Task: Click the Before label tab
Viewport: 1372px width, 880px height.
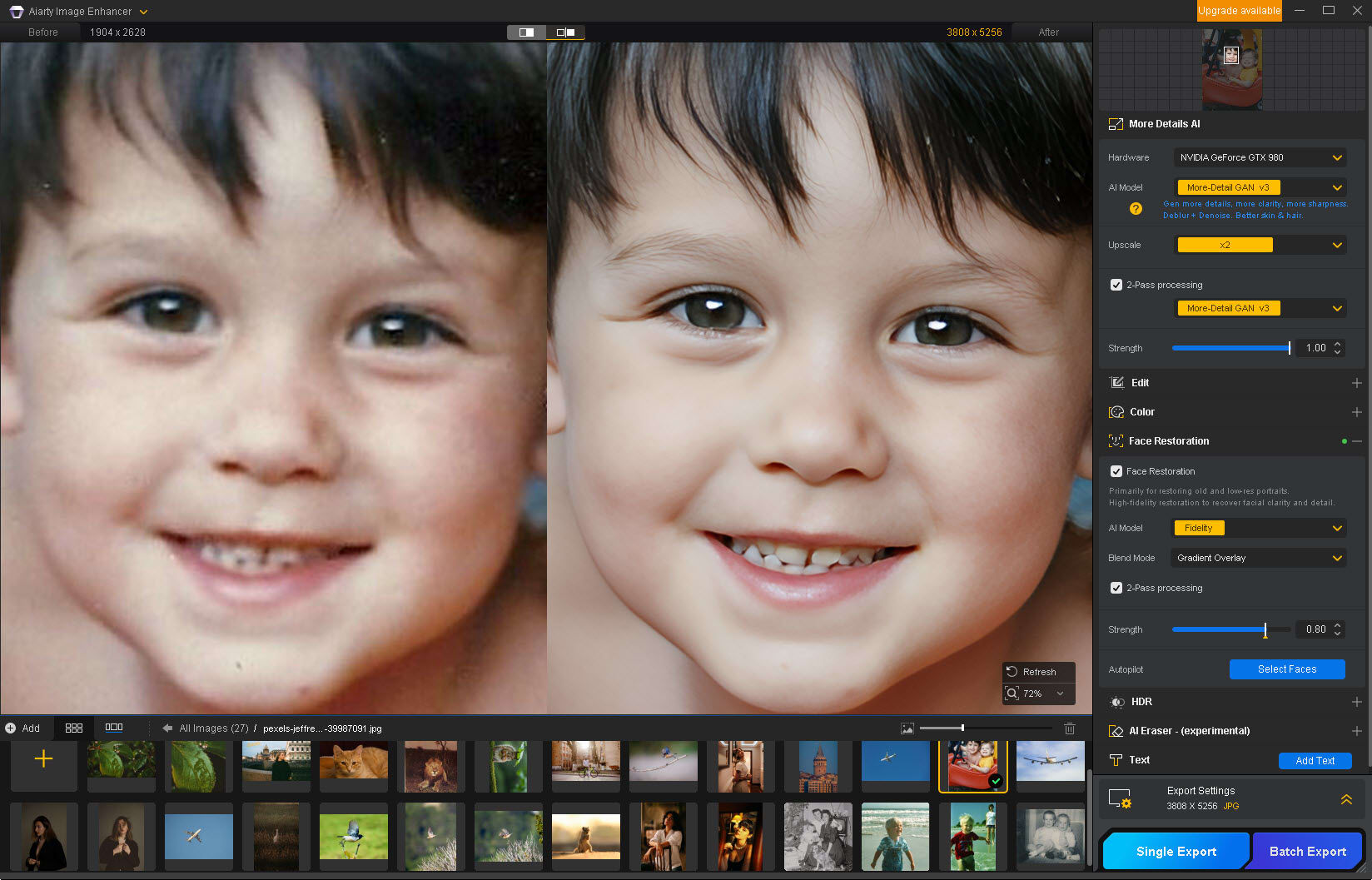Action: point(43,32)
